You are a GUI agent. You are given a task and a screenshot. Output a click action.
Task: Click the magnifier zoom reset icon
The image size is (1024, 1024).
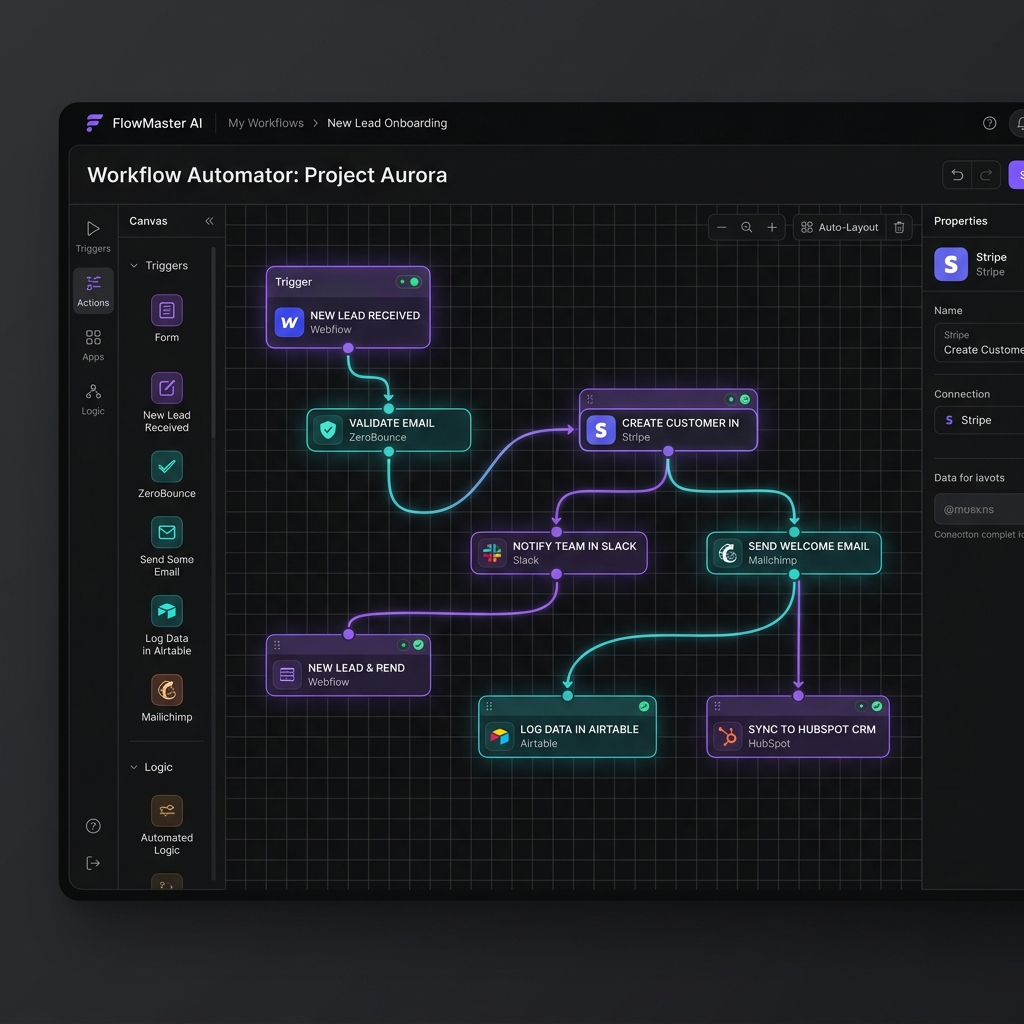pos(746,227)
